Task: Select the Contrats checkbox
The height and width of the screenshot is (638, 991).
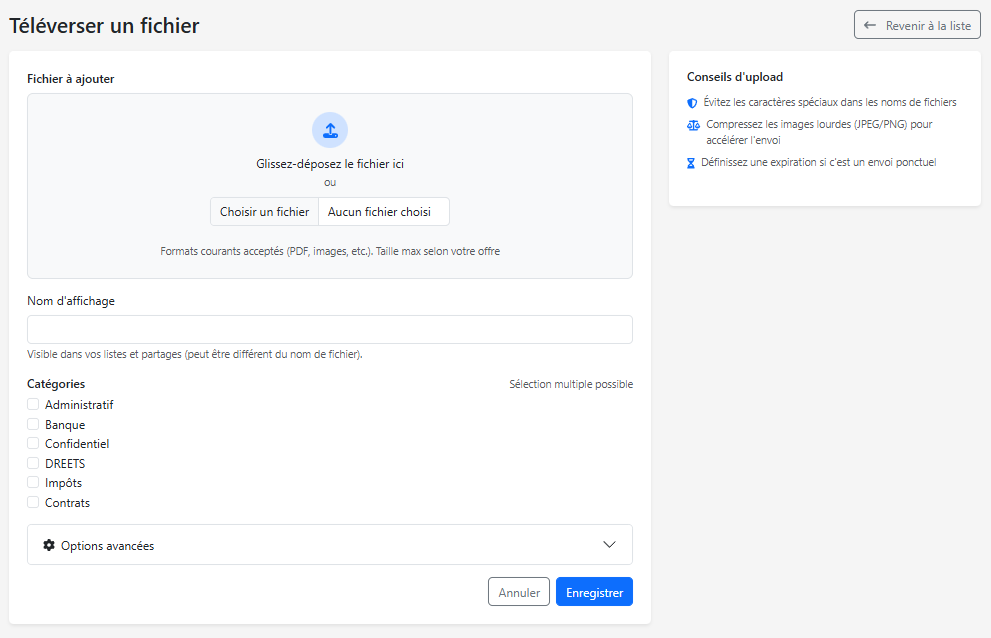Action: pos(33,502)
